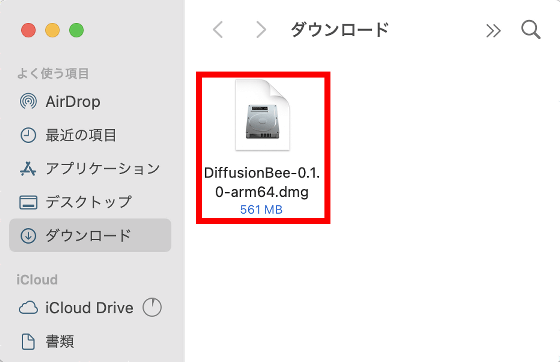Click the AirDrop sidebar icon
The image size is (560, 362).
tap(28, 101)
